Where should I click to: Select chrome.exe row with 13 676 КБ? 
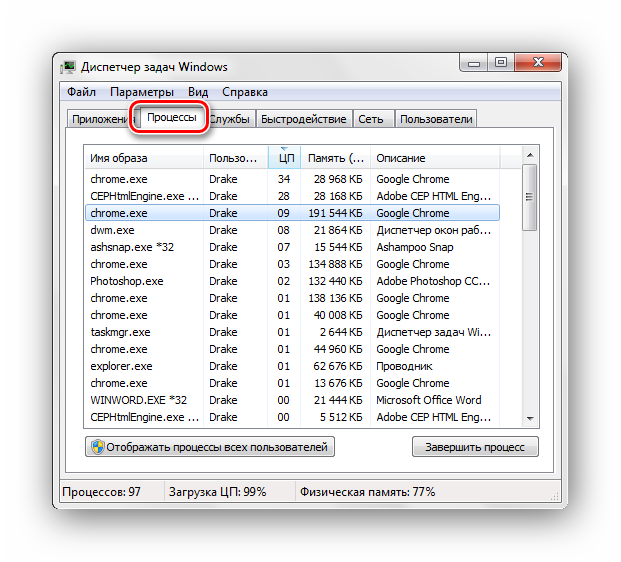click(292, 383)
